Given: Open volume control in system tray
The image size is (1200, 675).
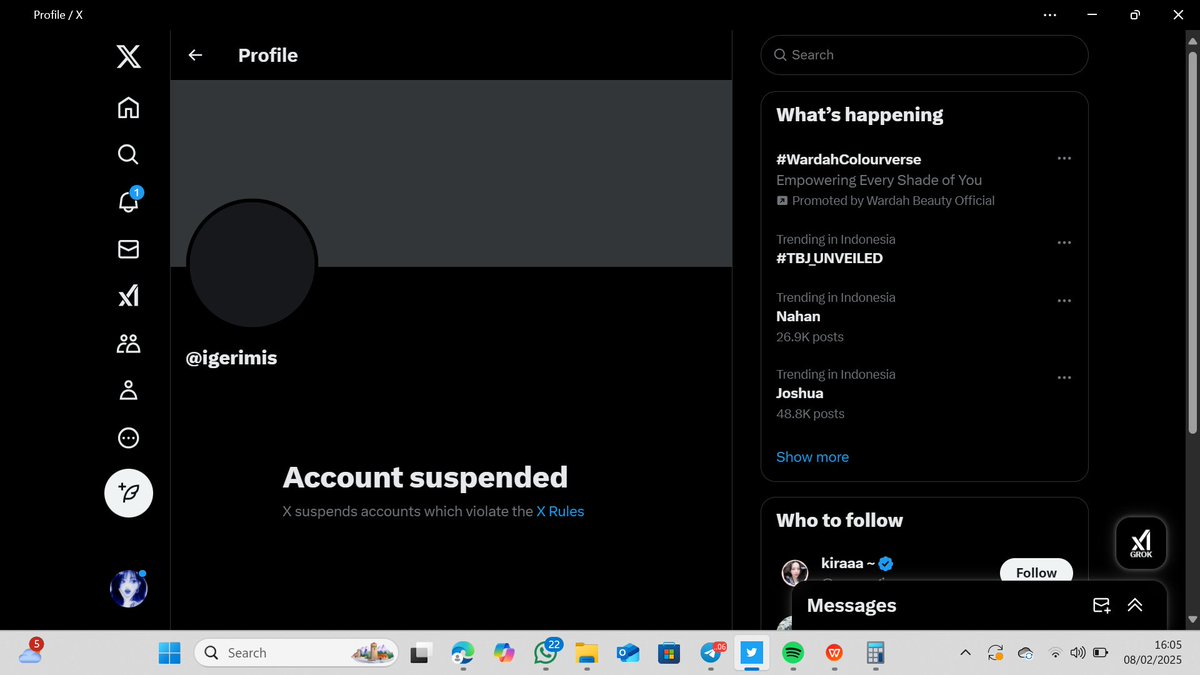Looking at the screenshot, I should tap(1077, 653).
